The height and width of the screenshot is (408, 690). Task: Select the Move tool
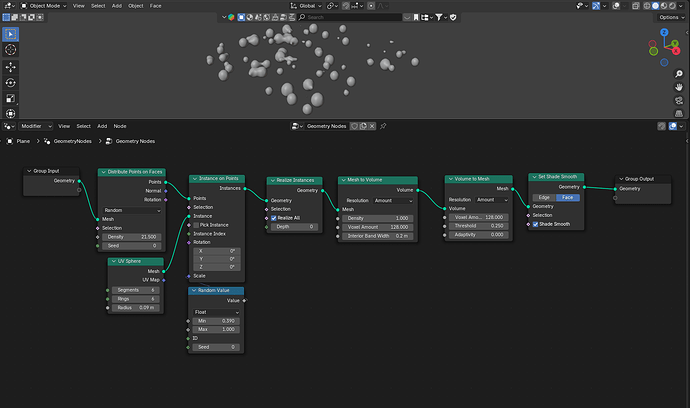tap(11, 67)
